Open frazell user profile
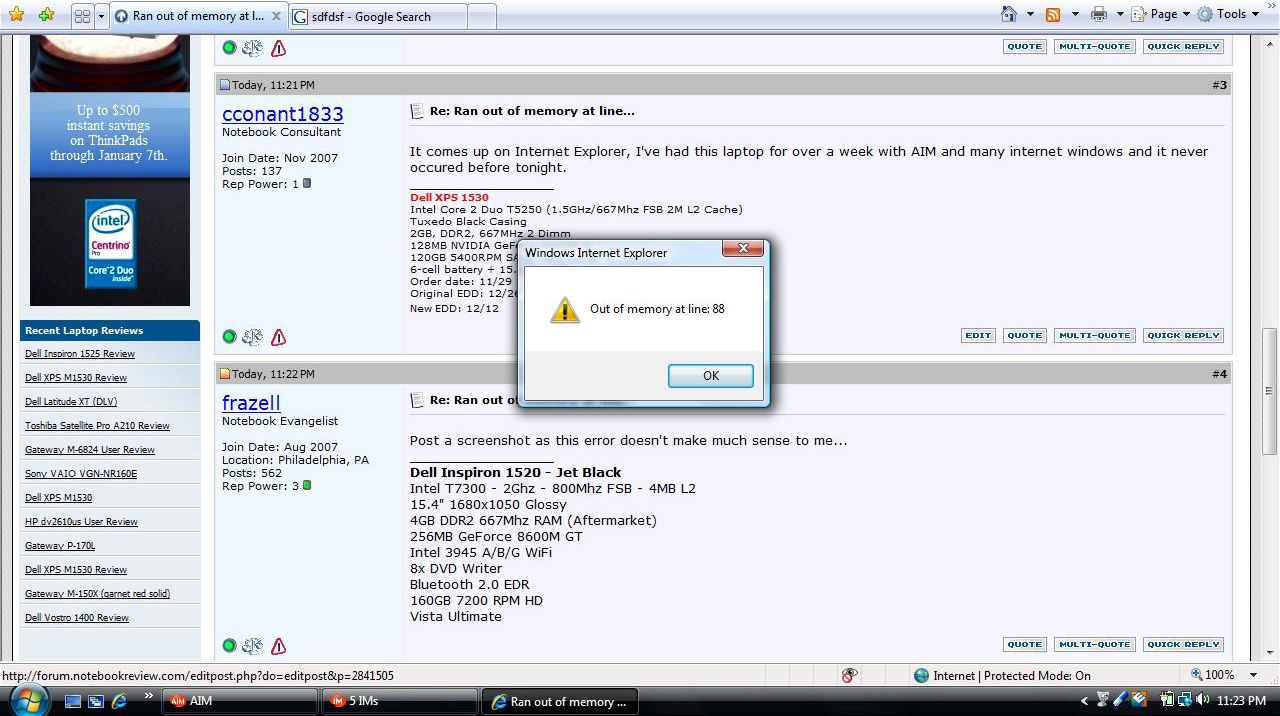The width and height of the screenshot is (1280, 716). pos(251,403)
